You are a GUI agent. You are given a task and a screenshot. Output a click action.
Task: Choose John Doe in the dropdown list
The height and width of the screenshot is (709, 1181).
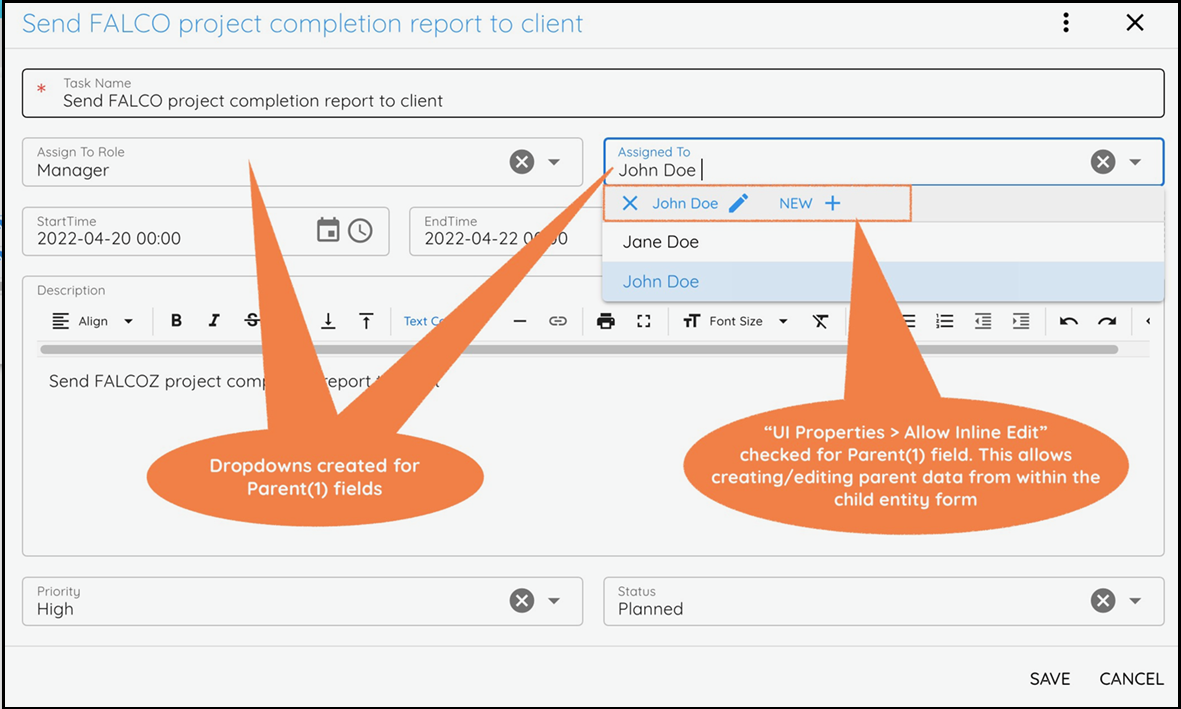(x=661, y=282)
